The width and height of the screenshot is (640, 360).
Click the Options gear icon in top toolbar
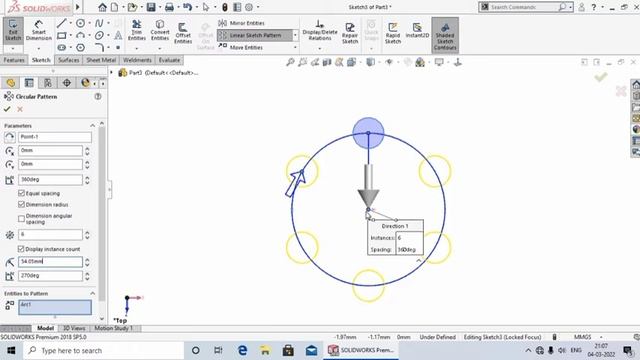(x=249, y=7)
